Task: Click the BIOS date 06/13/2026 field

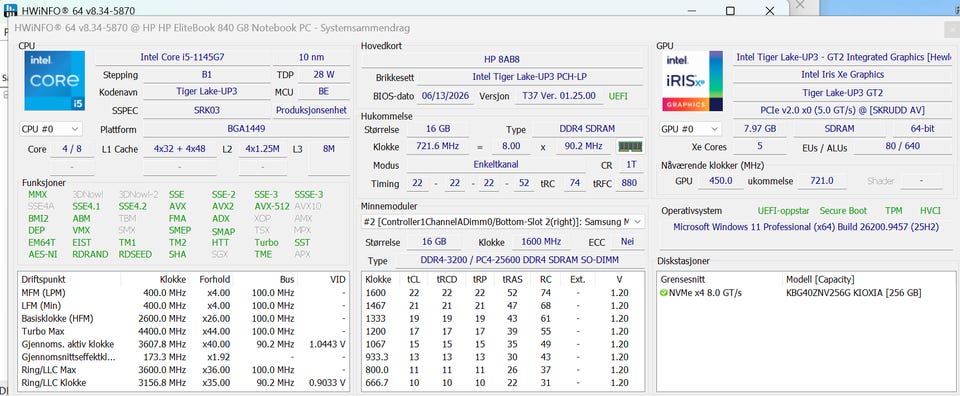Action: pyautogui.click(x=446, y=96)
